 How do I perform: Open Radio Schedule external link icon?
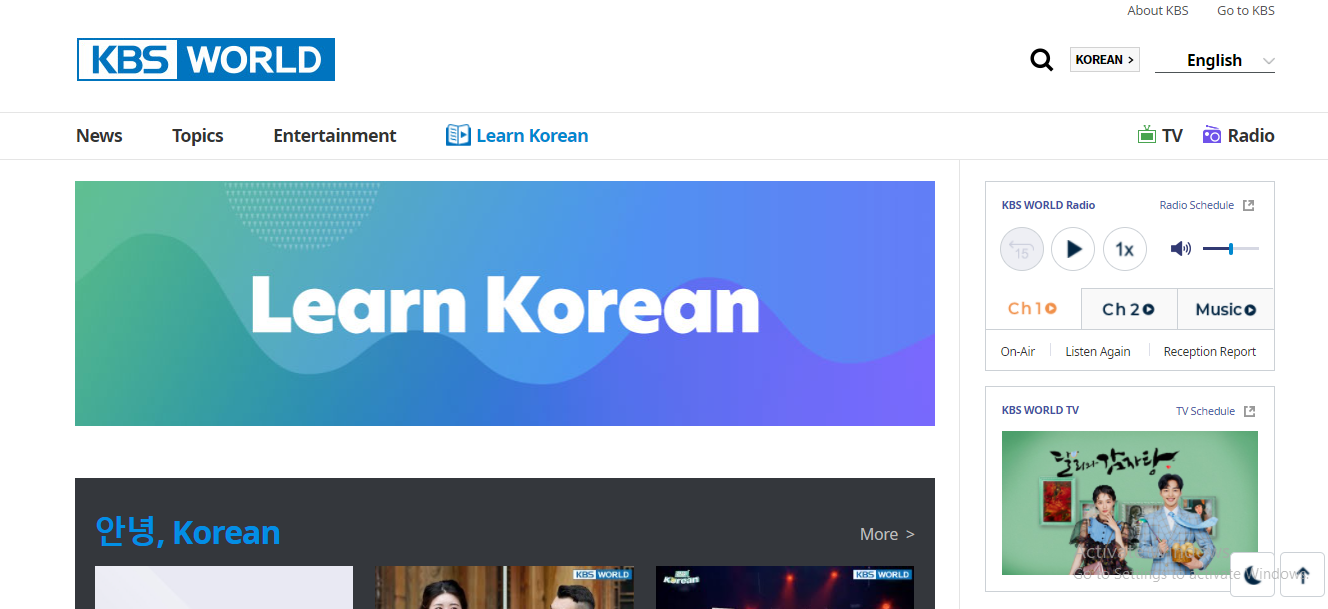(x=1248, y=205)
